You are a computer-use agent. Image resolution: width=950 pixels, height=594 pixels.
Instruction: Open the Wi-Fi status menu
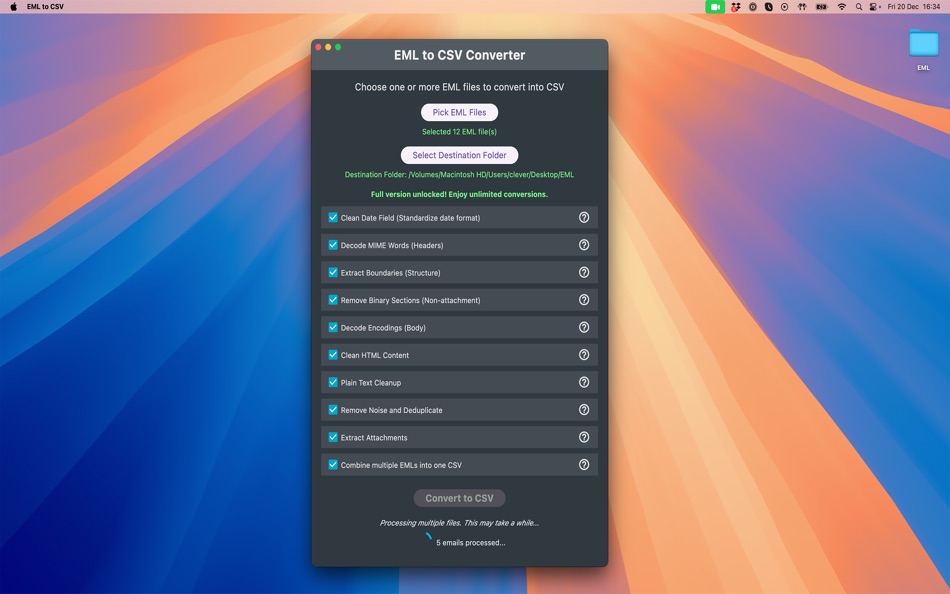(x=842, y=7)
